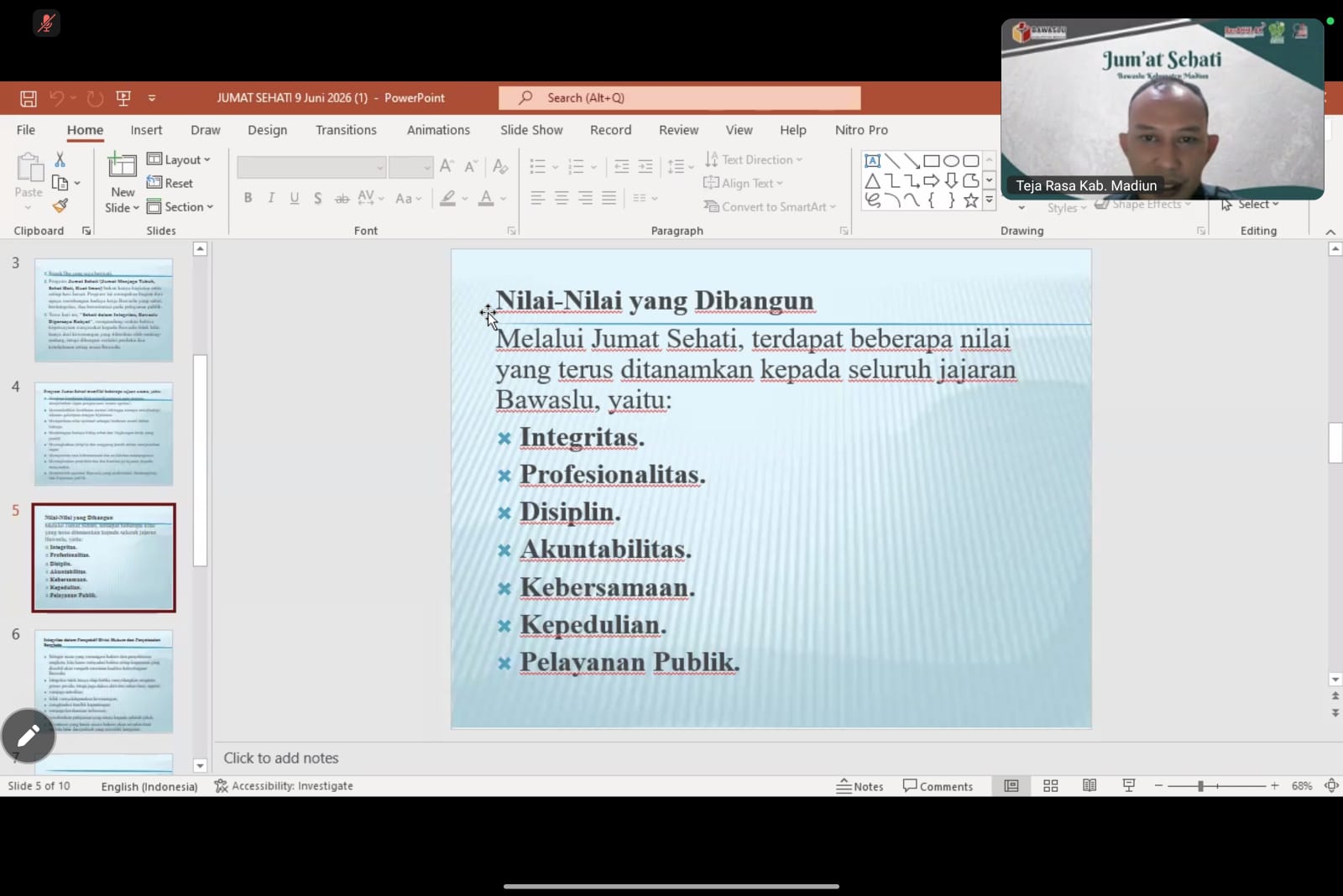
Task: Expand the New Slide dropdown arrow
Action: coord(122,207)
